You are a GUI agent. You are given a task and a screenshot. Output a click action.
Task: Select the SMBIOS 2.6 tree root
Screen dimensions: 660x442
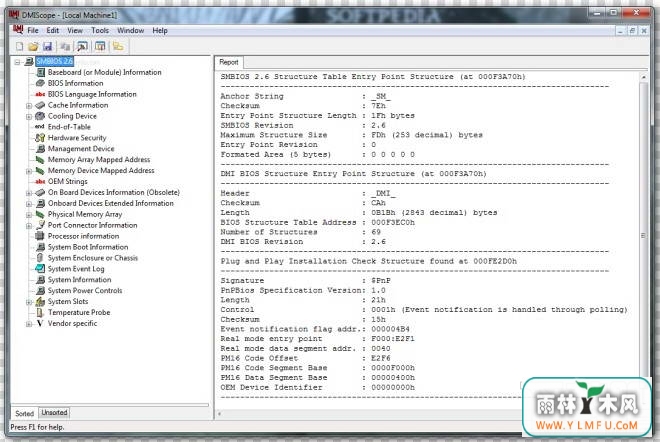[55, 61]
